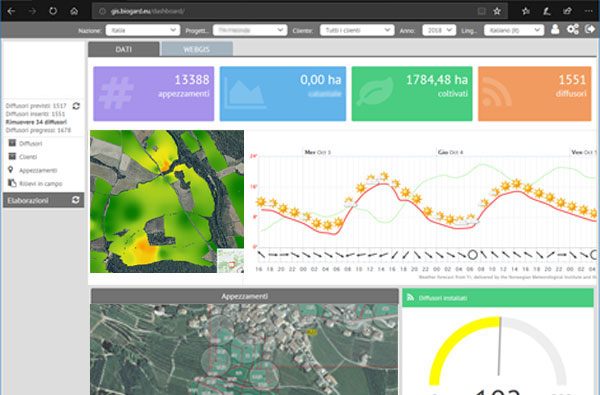Open the Nazione dropdown set to Italia
This screenshot has height=395, width=600.
click(x=143, y=30)
